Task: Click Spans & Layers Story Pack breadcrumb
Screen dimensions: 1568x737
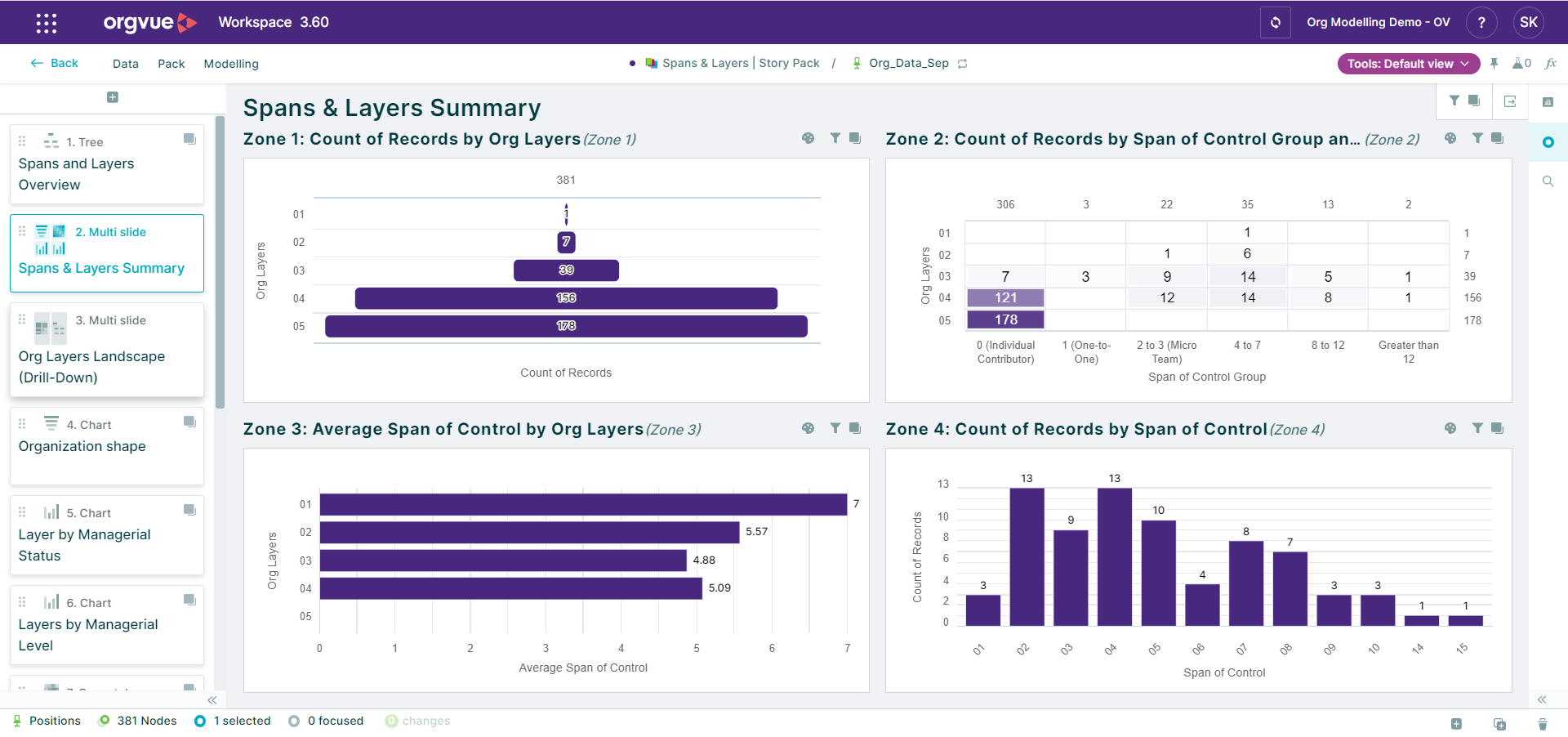Action: 733,63
